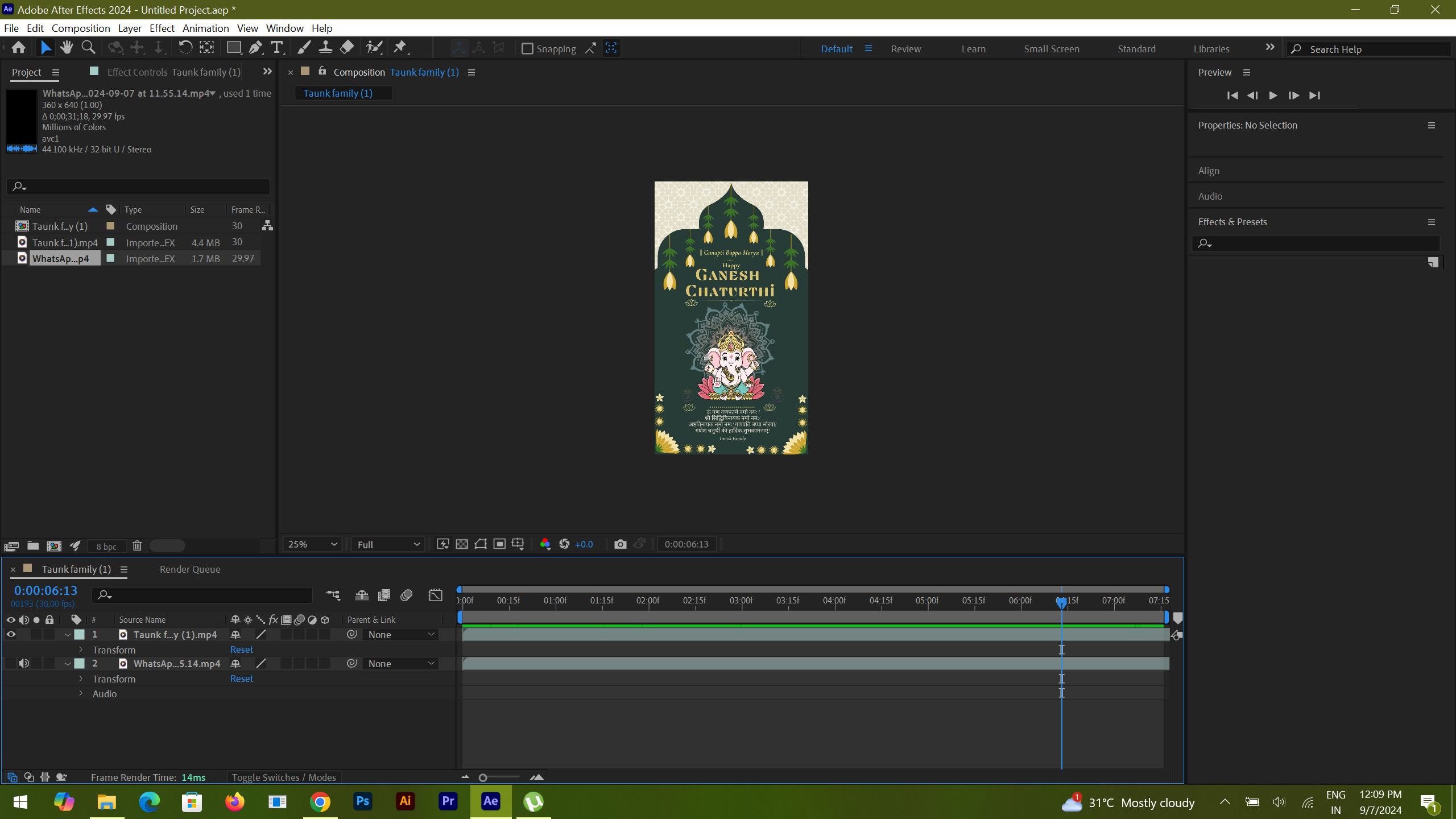Reset exposure in the viewer
This screenshot has width=1456, height=819.
coord(564,544)
